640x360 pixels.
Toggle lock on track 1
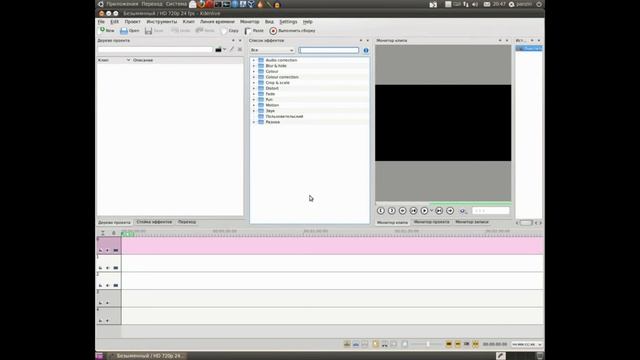100,268
